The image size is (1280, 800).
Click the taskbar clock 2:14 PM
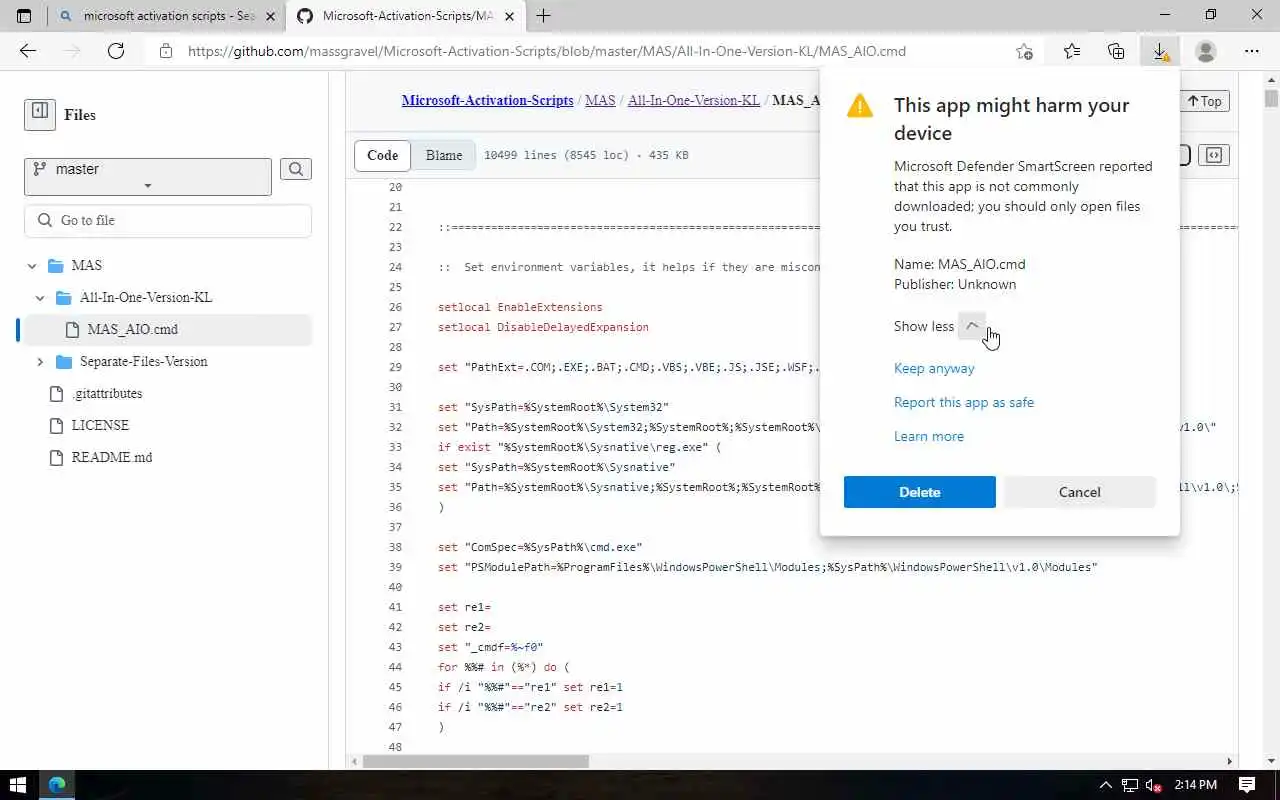tap(1194, 785)
